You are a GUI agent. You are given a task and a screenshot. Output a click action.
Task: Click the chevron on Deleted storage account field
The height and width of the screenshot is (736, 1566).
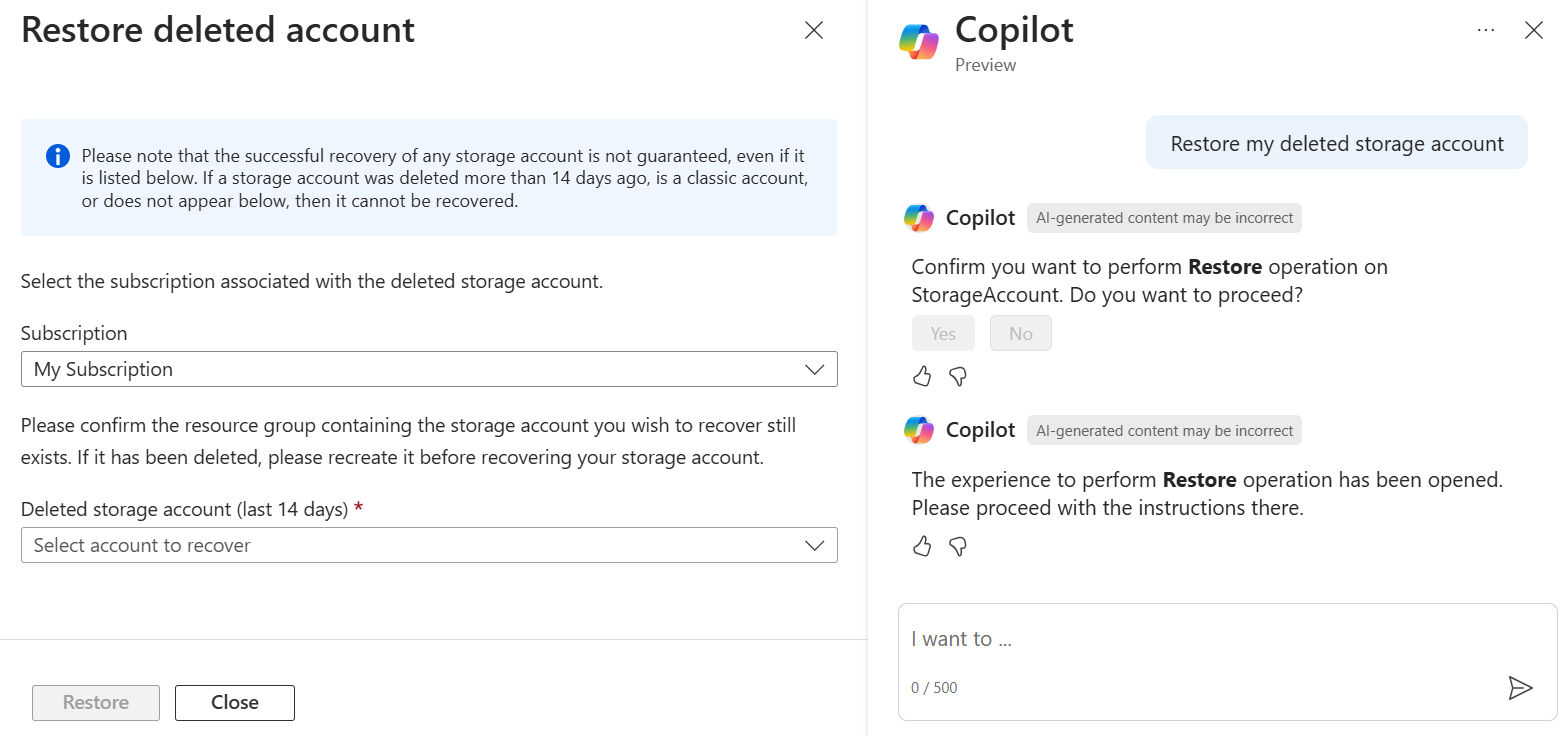(815, 545)
